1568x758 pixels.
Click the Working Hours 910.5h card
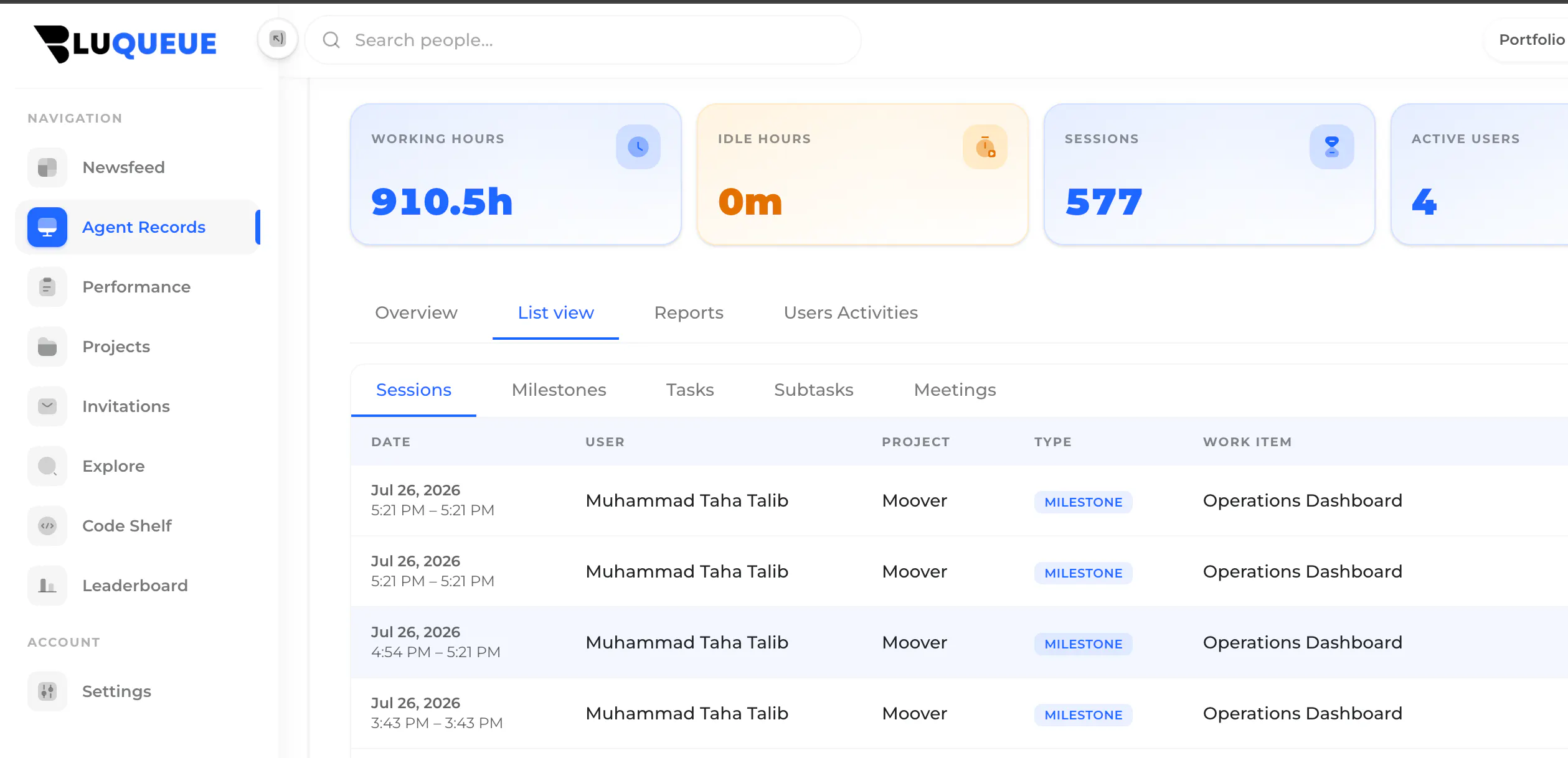click(x=516, y=174)
